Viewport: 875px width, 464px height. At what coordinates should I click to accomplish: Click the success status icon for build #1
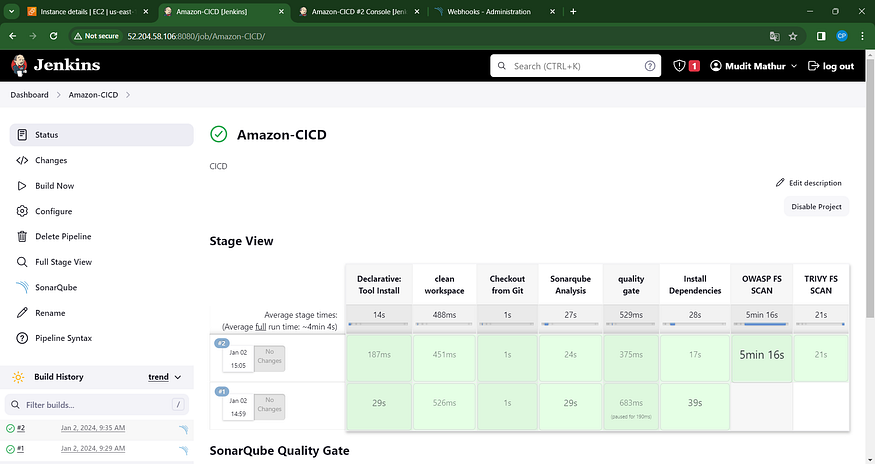point(10,449)
